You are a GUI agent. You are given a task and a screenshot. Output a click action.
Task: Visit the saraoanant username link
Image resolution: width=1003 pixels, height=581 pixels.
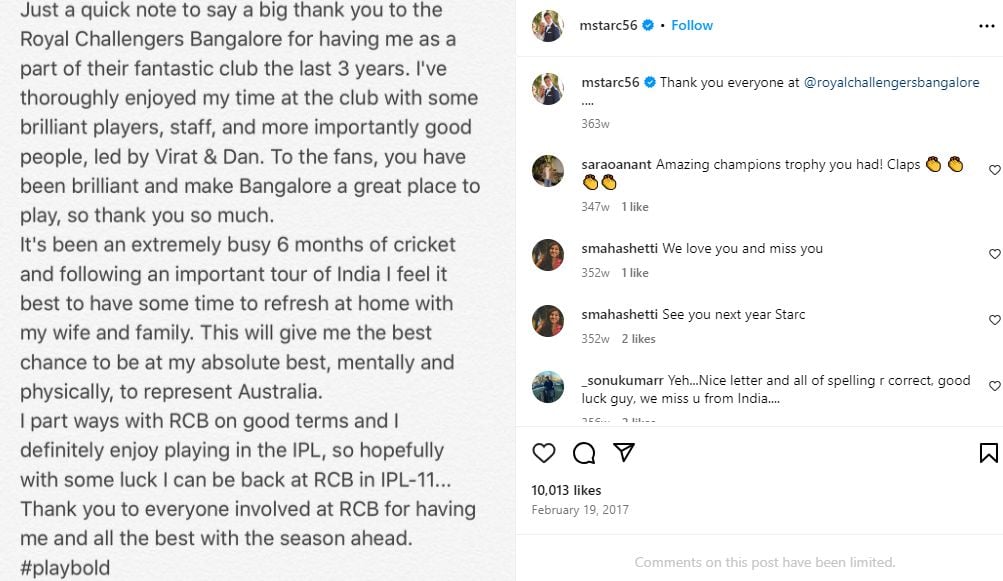[616, 165]
